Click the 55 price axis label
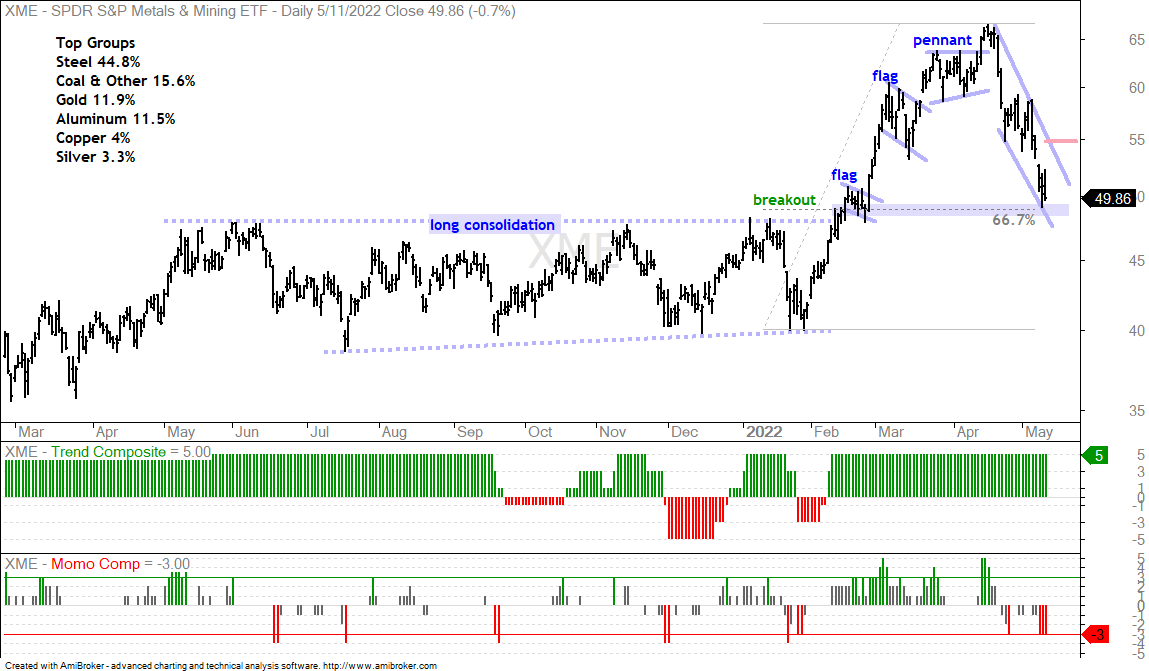Screen dimensions: 1149x671 pyautogui.click(x=1137, y=140)
